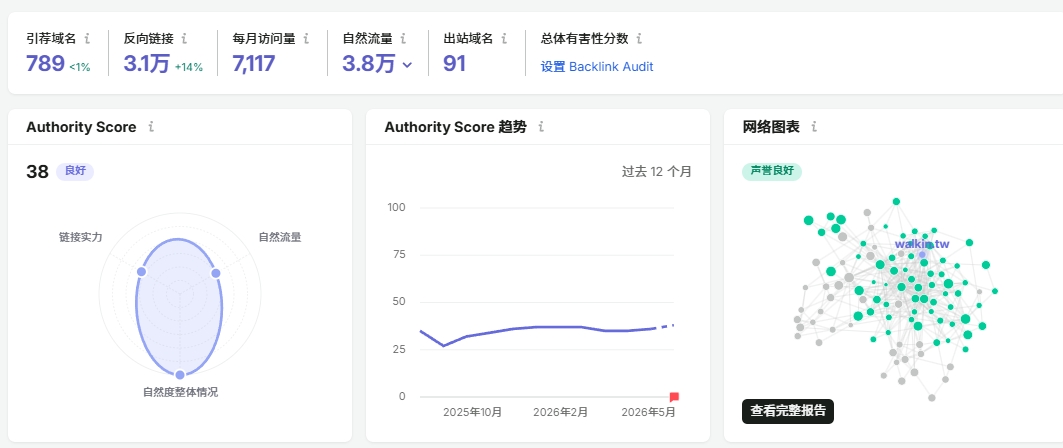1063x448 pixels.
Task: Click the 自然流量 radar axis label
Action: click(x=280, y=237)
